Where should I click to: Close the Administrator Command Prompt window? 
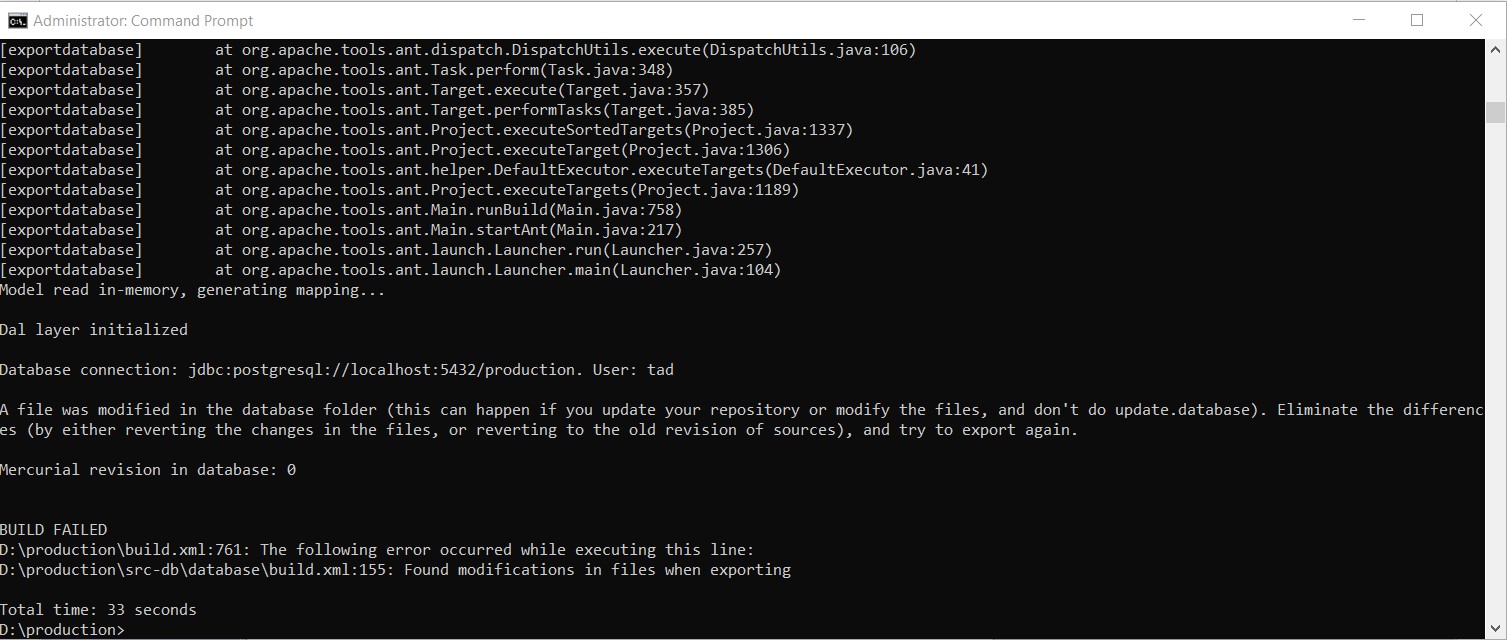(x=1475, y=20)
